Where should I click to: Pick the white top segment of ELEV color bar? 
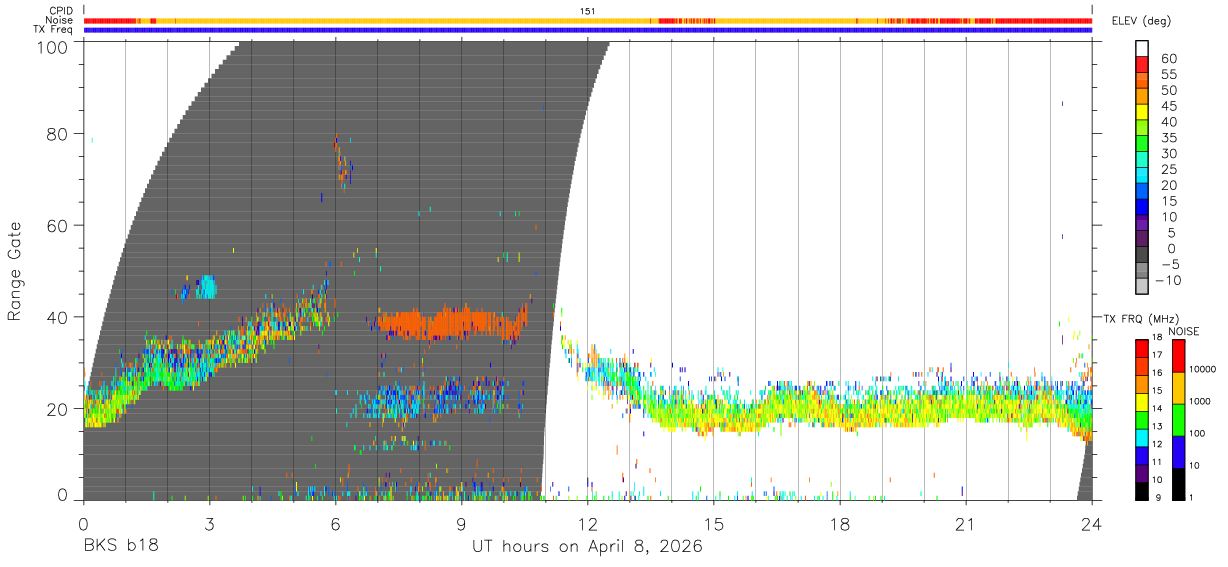point(1142,49)
